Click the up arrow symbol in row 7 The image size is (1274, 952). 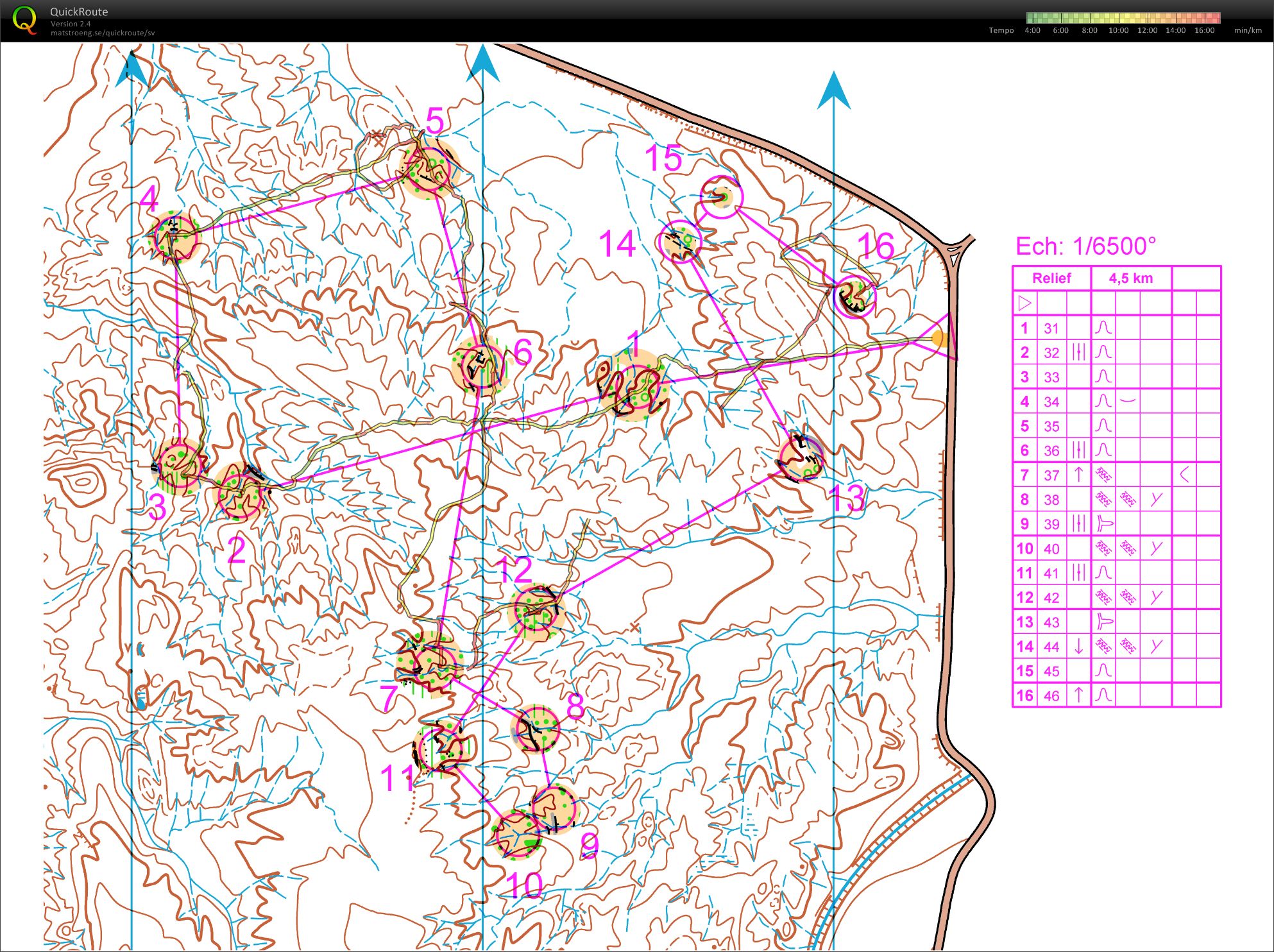tap(1078, 475)
